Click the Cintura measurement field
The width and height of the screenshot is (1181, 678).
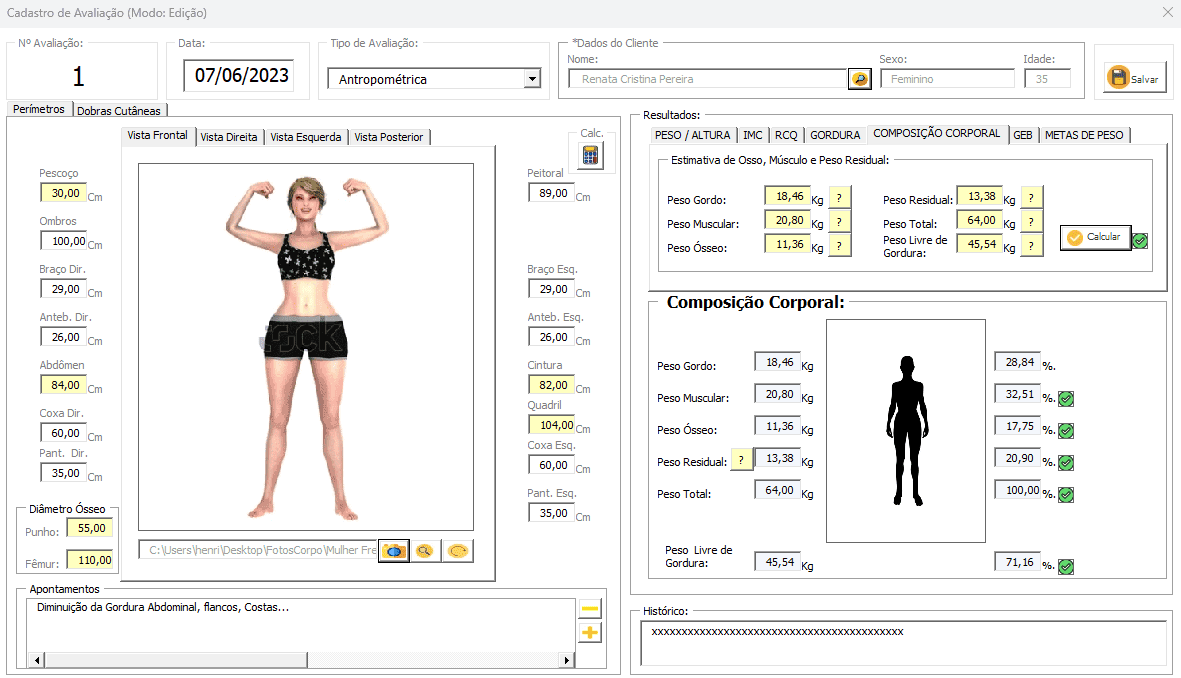coord(551,385)
